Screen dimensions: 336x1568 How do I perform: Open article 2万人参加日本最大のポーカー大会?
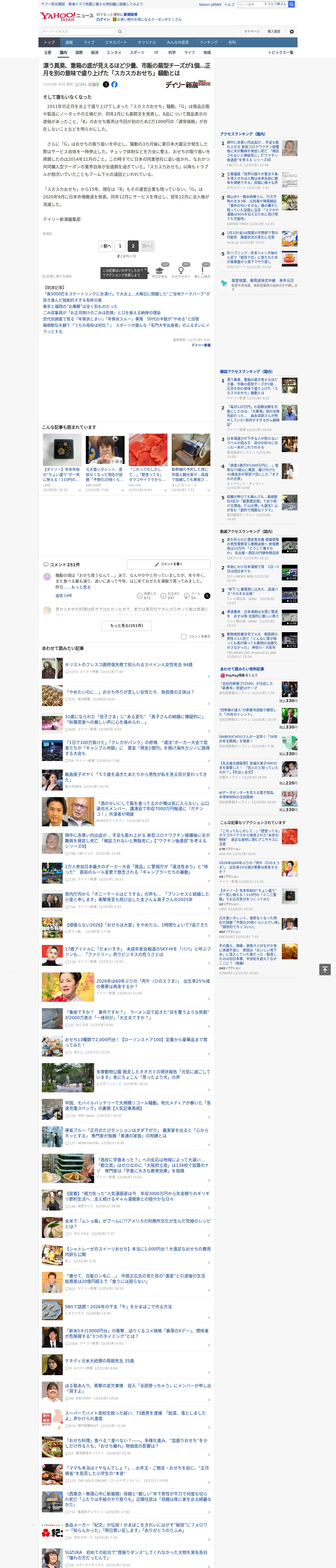[x=136, y=869]
